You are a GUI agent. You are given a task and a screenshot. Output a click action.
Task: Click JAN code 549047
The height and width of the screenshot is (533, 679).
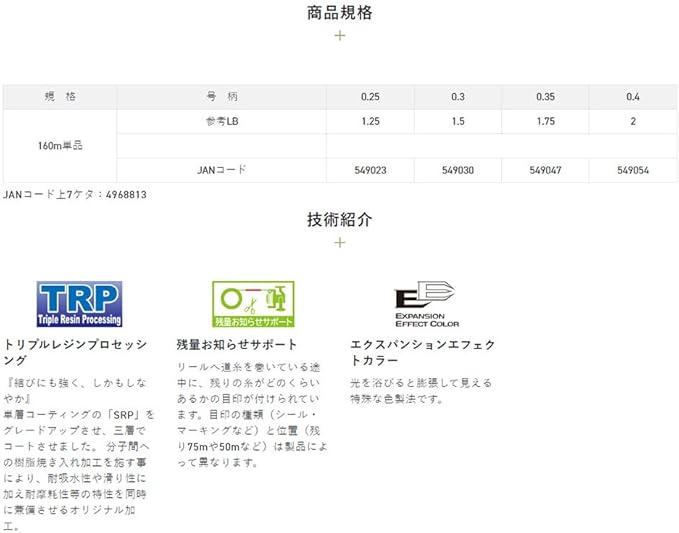click(x=545, y=170)
